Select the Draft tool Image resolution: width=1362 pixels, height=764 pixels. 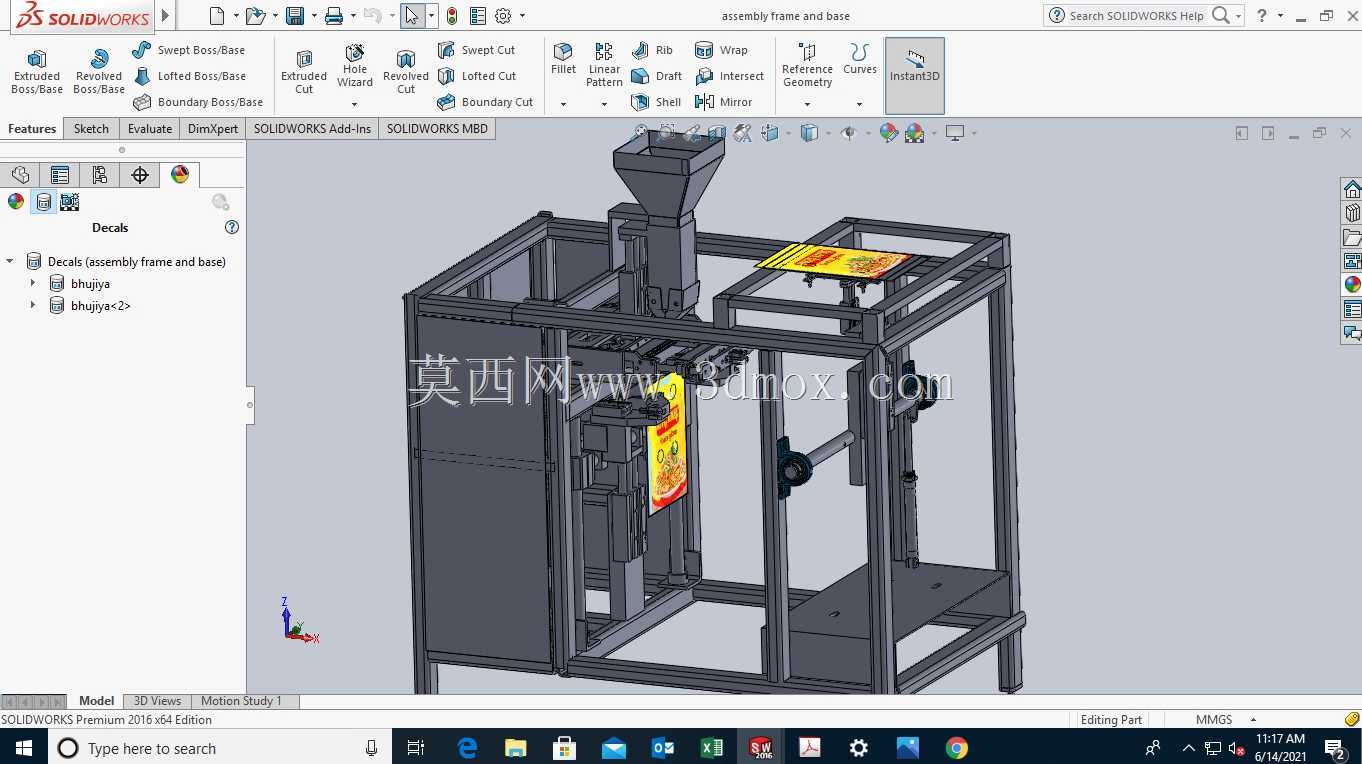coord(657,76)
